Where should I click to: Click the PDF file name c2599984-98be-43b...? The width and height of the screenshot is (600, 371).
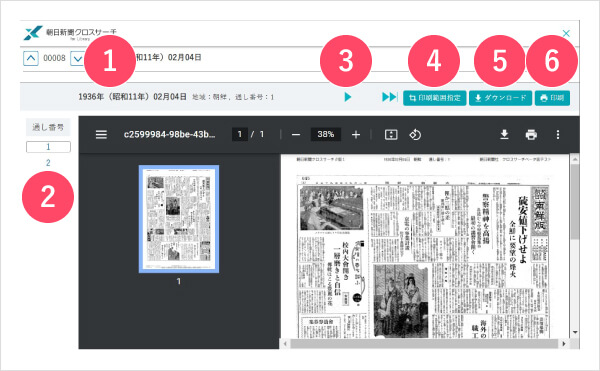pos(170,135)
